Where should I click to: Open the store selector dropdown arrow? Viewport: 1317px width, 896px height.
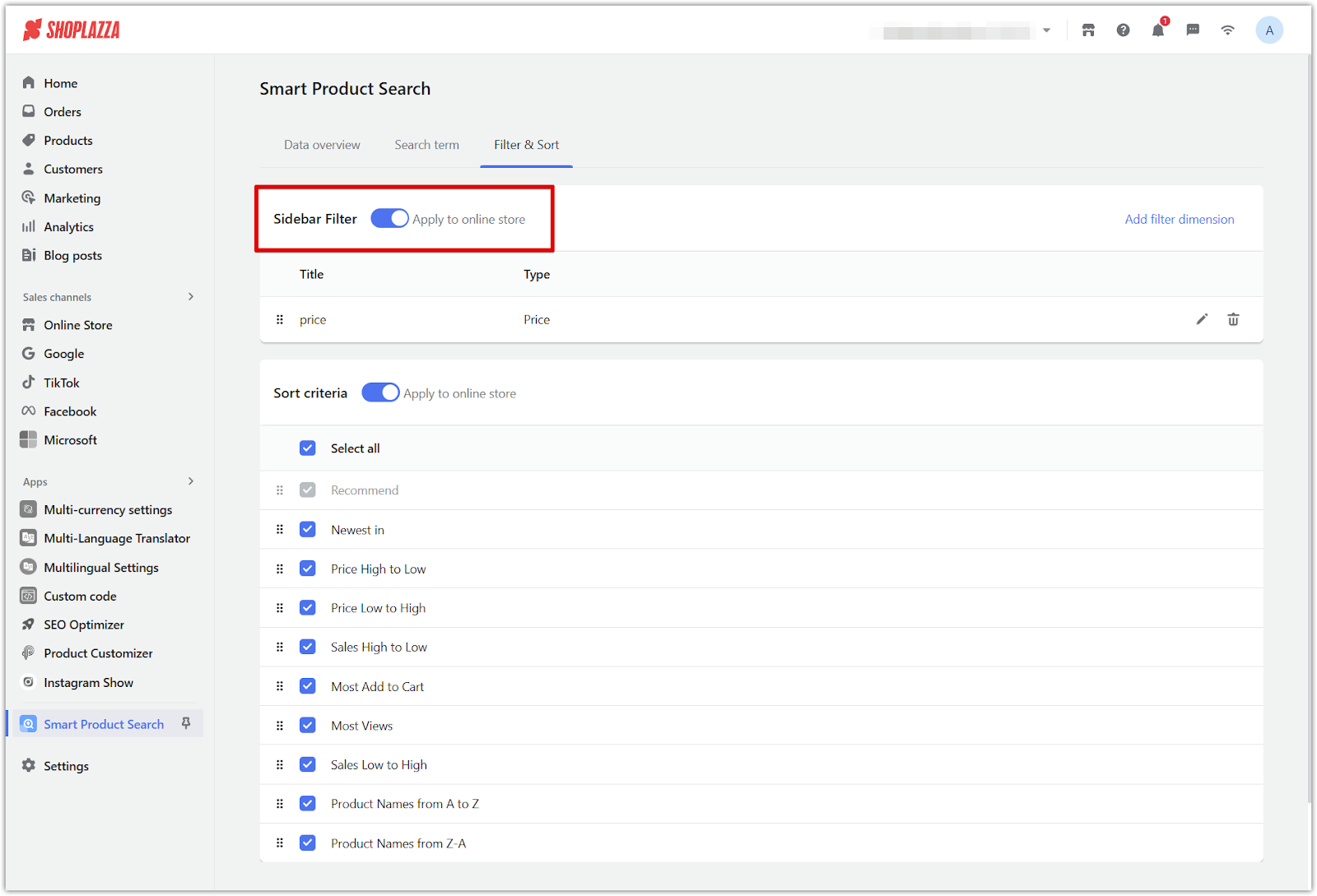point(1046,30)
